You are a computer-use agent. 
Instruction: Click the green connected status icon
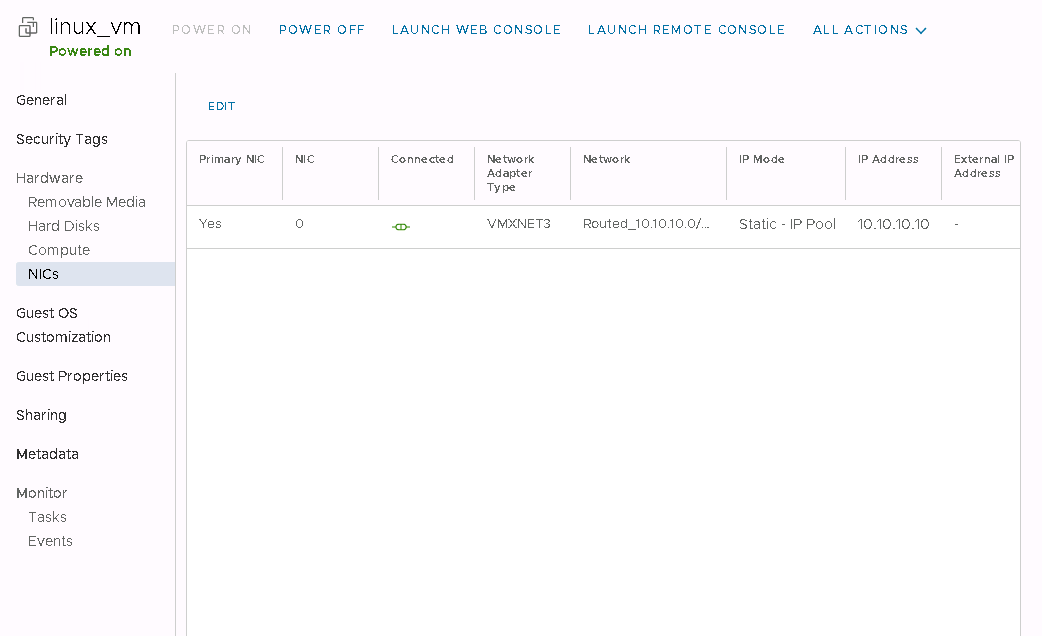400,227
